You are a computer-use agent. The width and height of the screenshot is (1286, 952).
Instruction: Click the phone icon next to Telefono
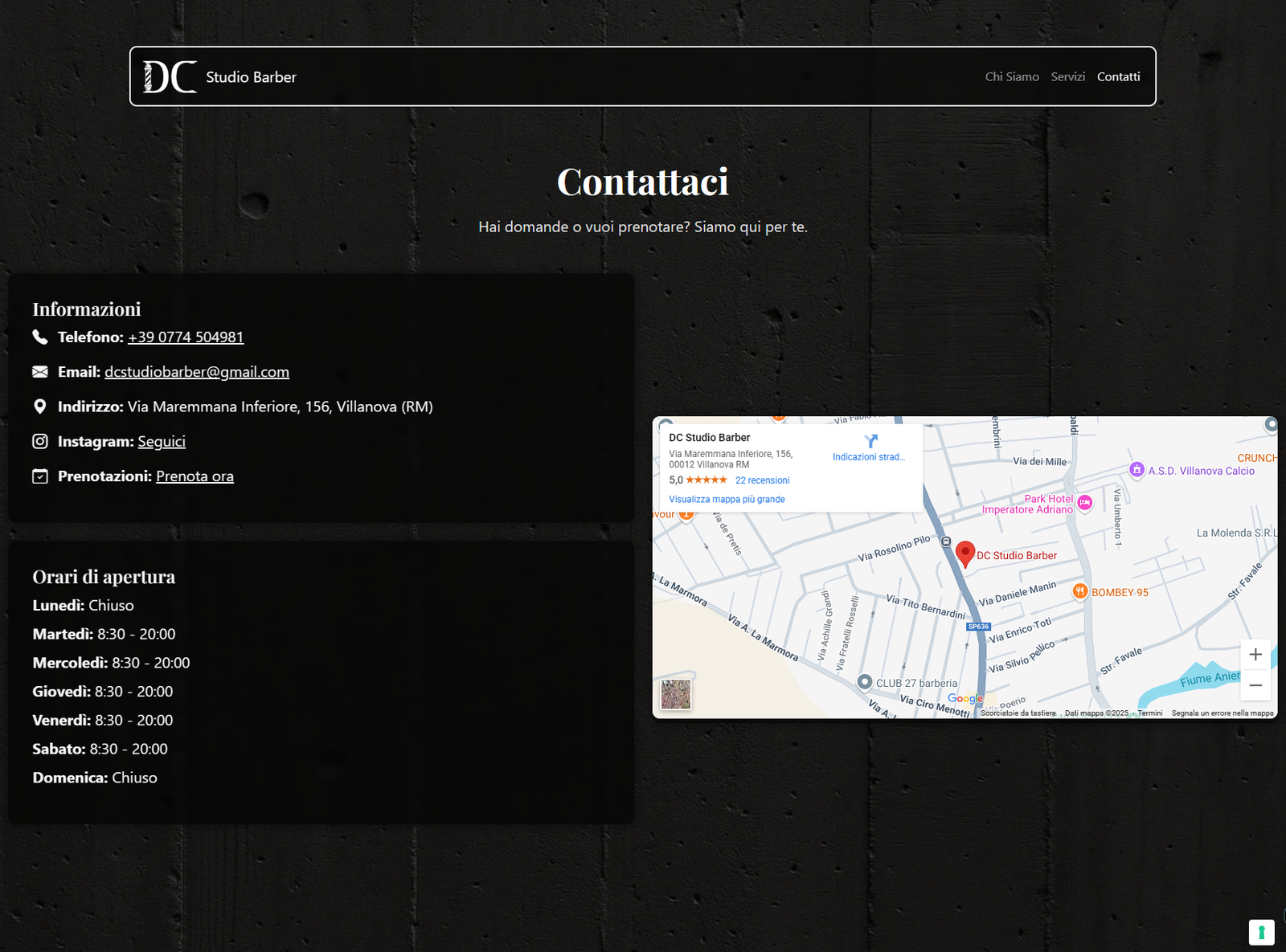pyautogui.click(x=40, y=337)
